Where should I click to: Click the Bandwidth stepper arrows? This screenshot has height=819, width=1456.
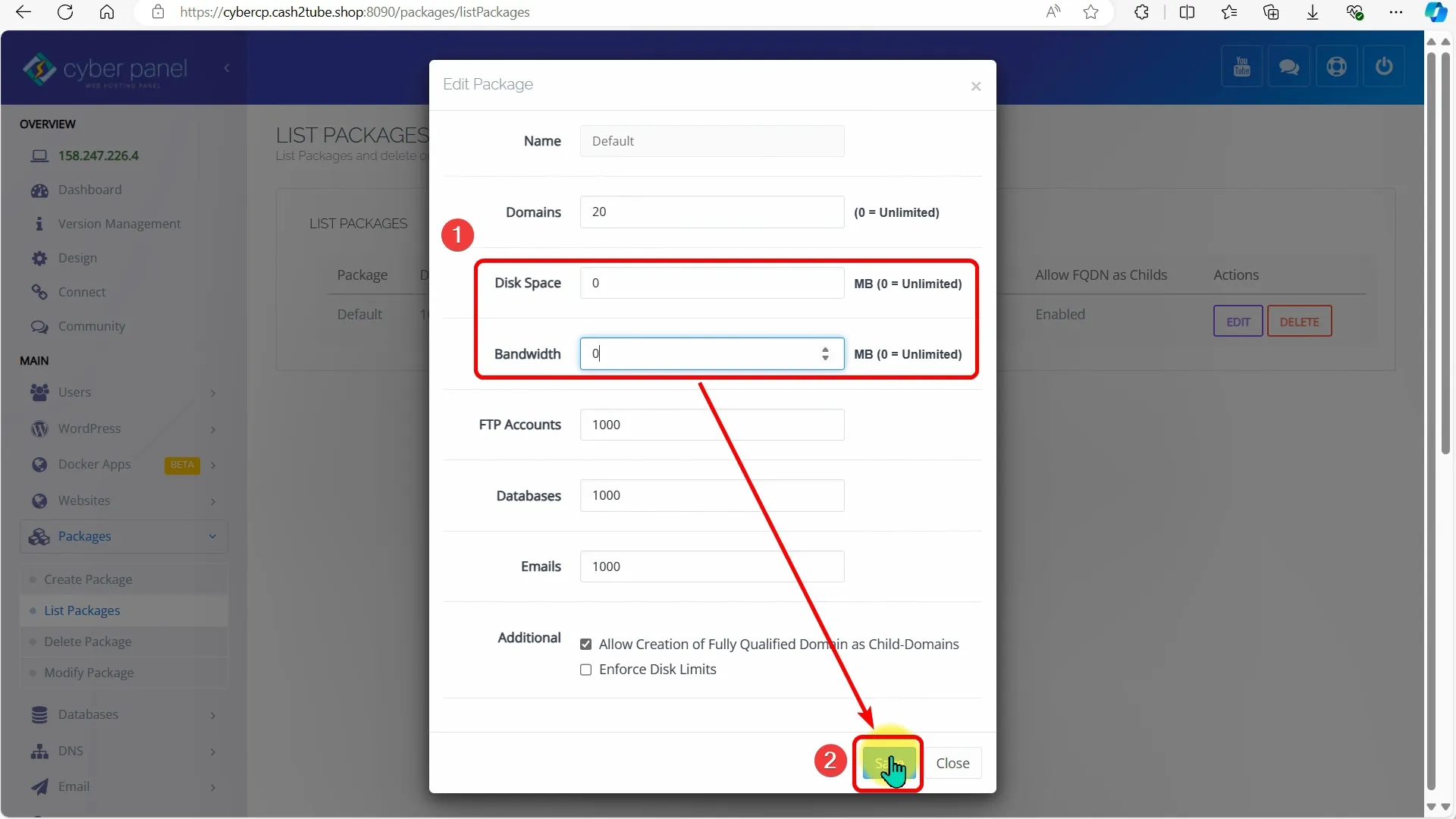(825, 353)
